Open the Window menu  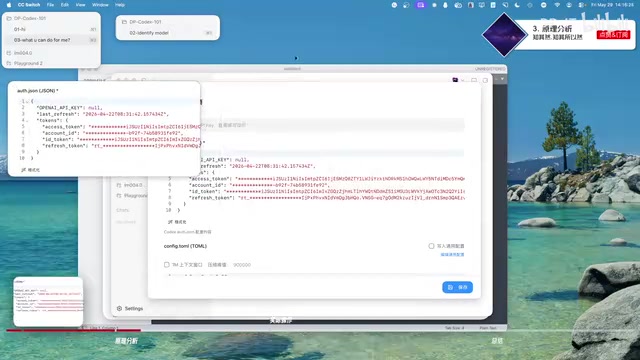tap(100, 5)
